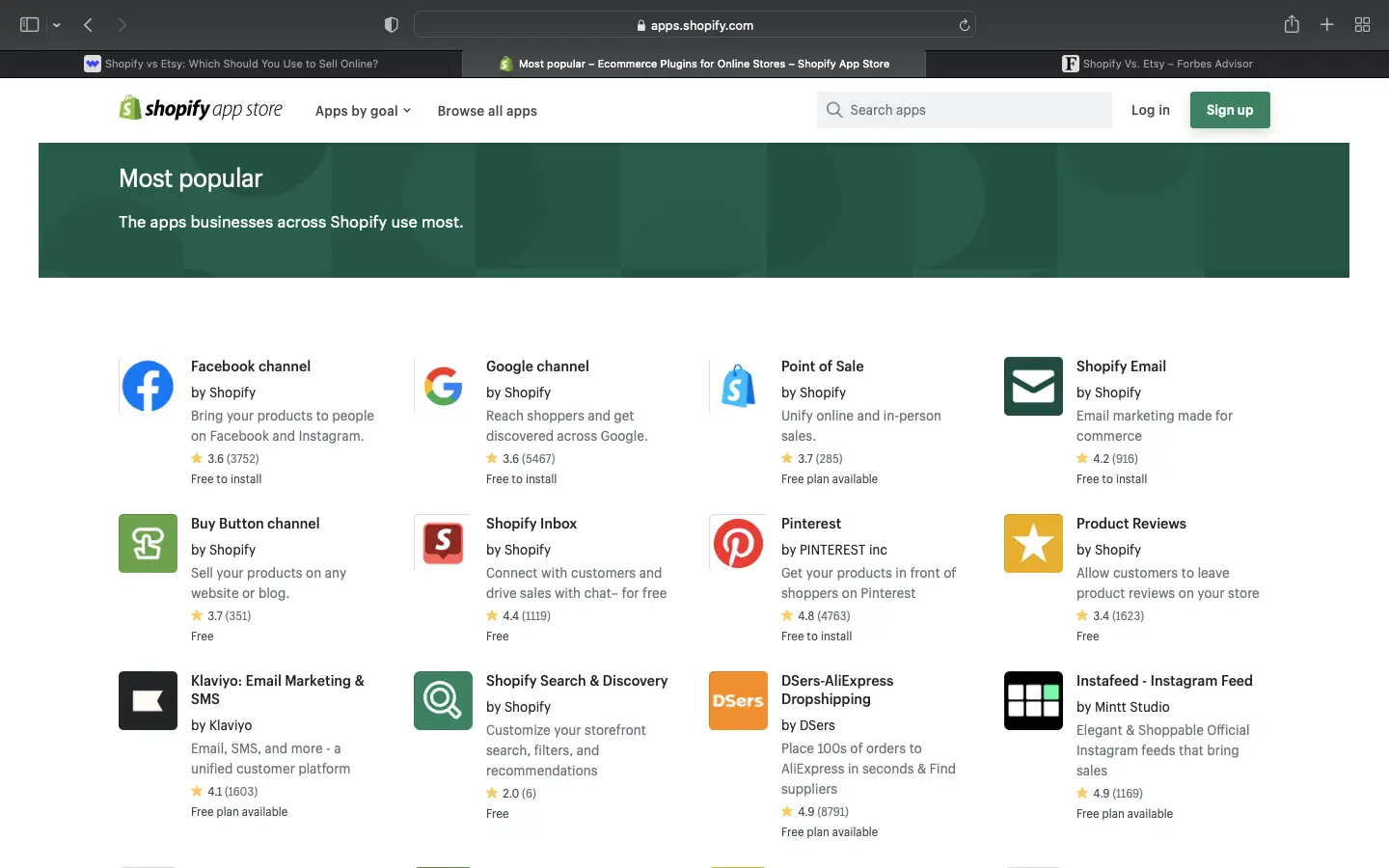Reload the page with the refresh icon
This screenshot has width=1389, height=868.
tap(964, 25)
